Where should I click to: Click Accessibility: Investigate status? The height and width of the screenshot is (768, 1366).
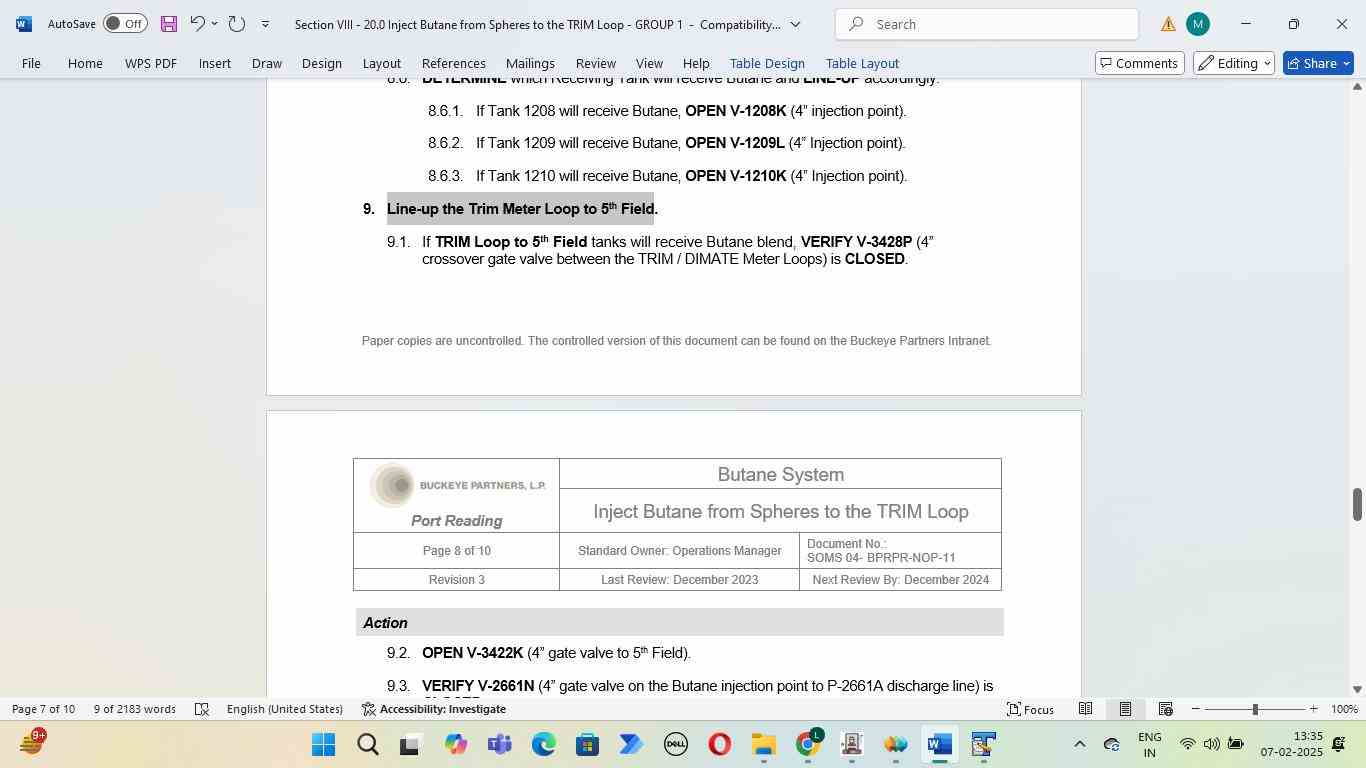pos(434,709)
